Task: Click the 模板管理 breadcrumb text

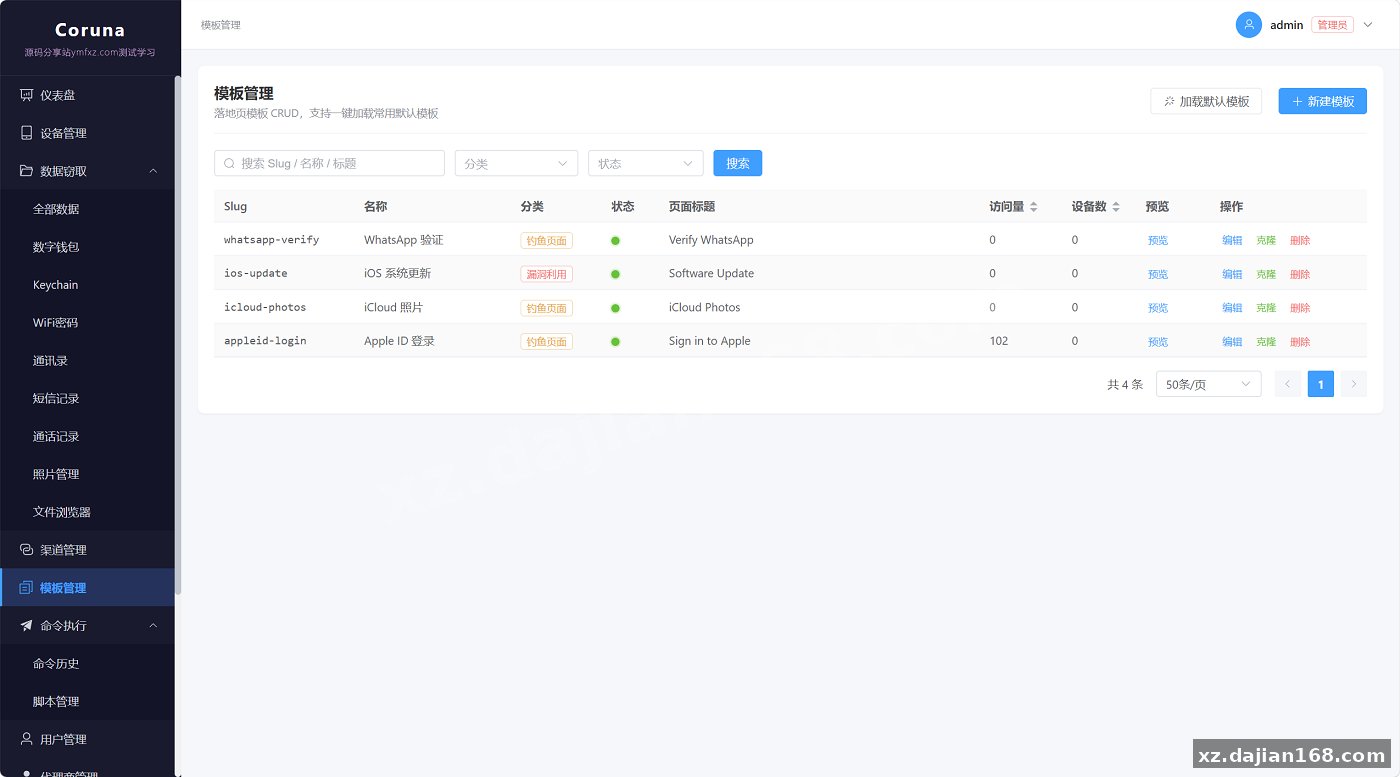Action: pos(220,25)
